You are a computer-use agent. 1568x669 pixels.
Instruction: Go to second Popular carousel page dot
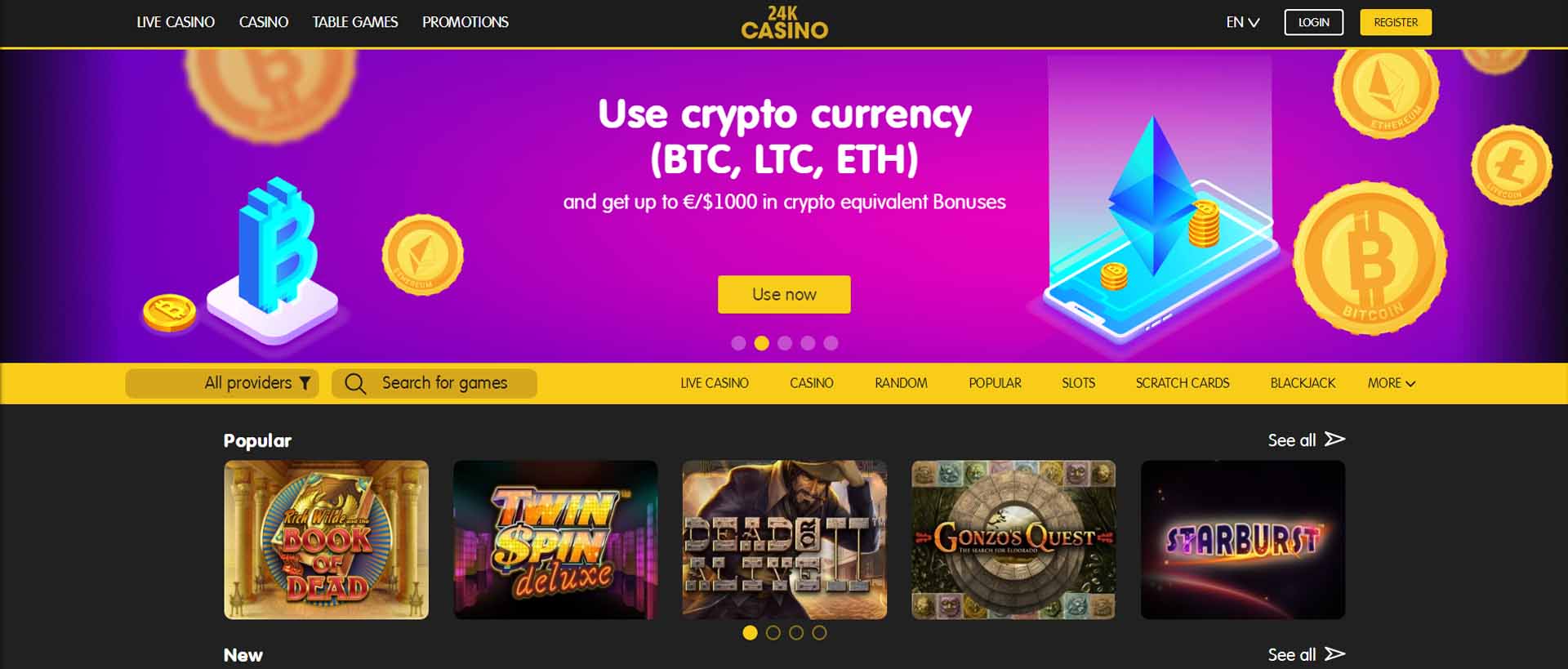(x=773, y=633)
